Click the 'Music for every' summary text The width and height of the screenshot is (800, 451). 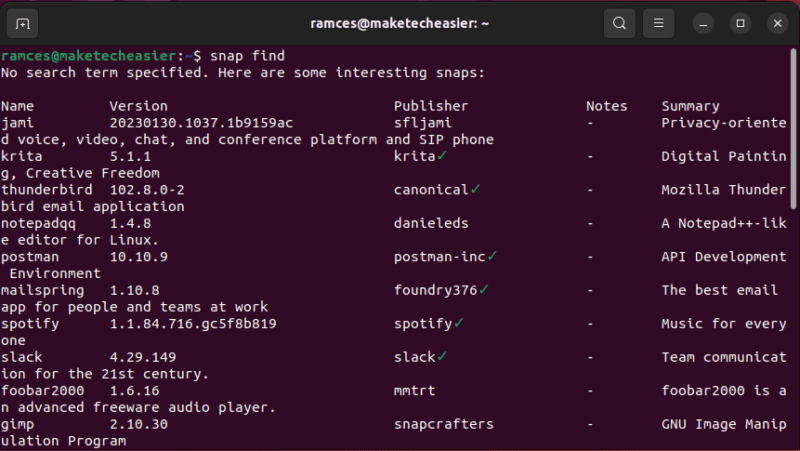coord(723,324)
